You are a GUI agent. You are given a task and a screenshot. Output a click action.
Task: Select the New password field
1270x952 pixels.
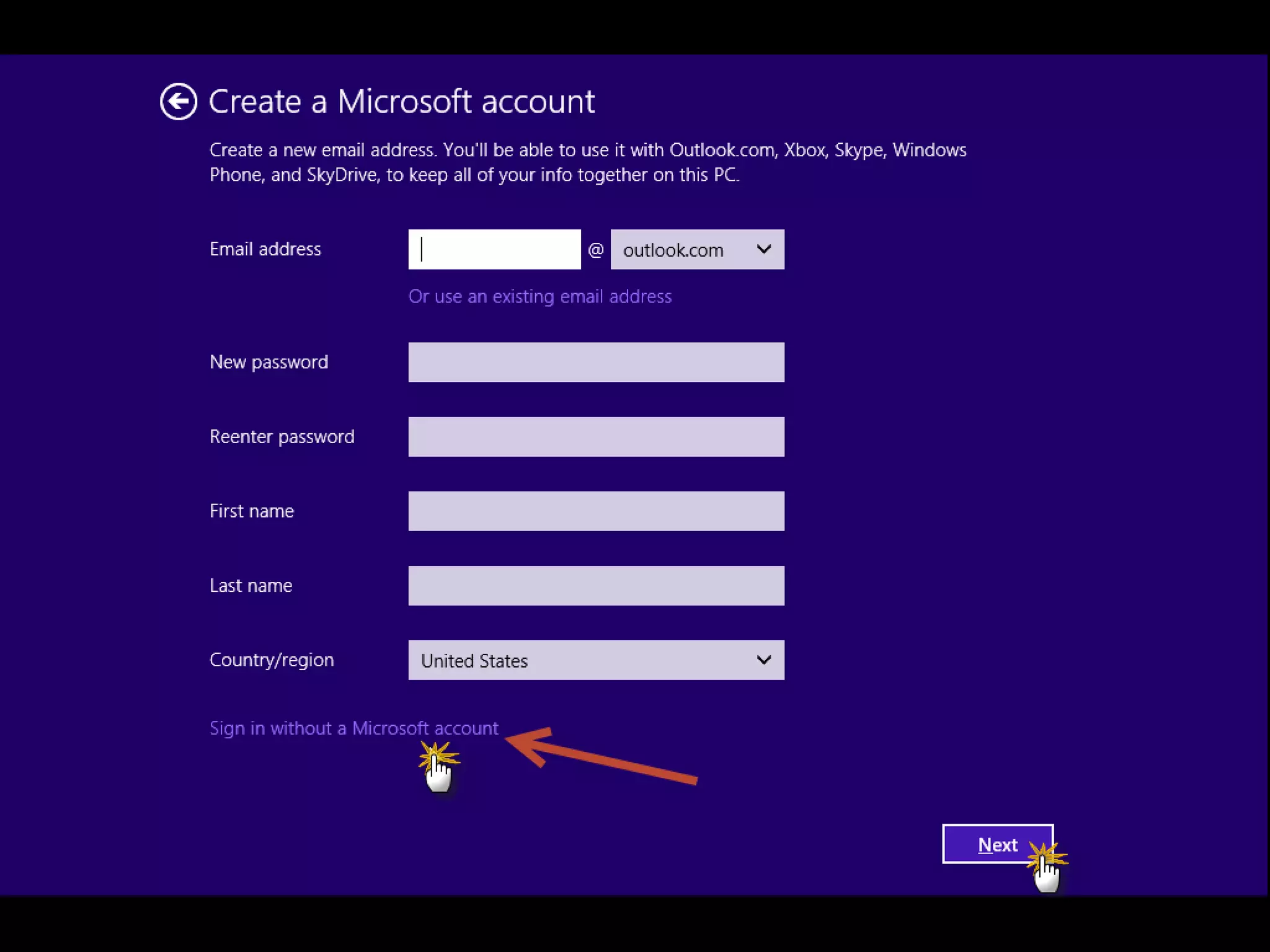pos(596,362)
